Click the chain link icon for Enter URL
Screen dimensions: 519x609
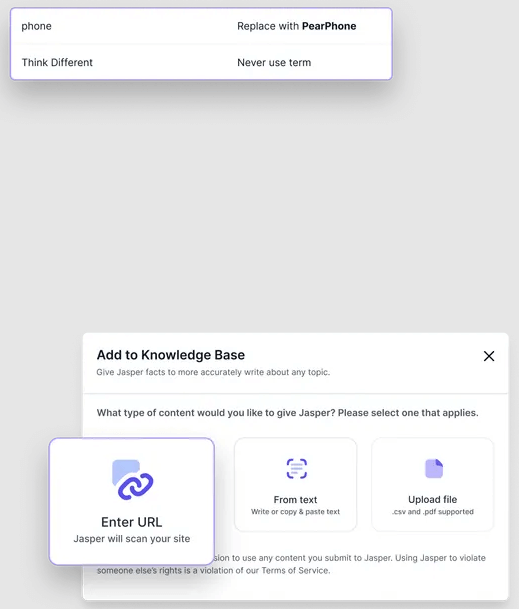click(x=132, y=480)
